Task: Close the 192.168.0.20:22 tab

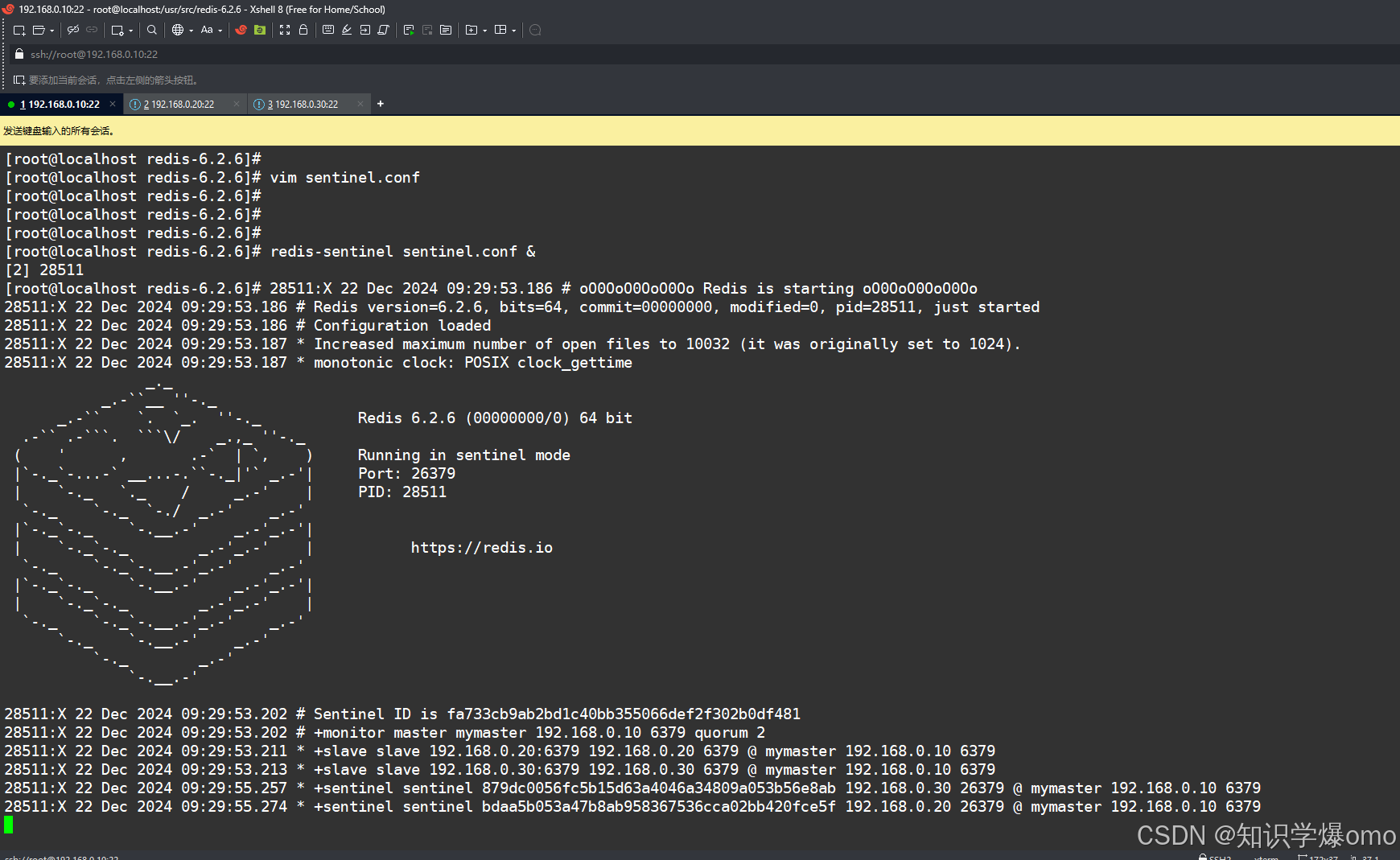Action: pyautogui.click(x=237, y=104)
